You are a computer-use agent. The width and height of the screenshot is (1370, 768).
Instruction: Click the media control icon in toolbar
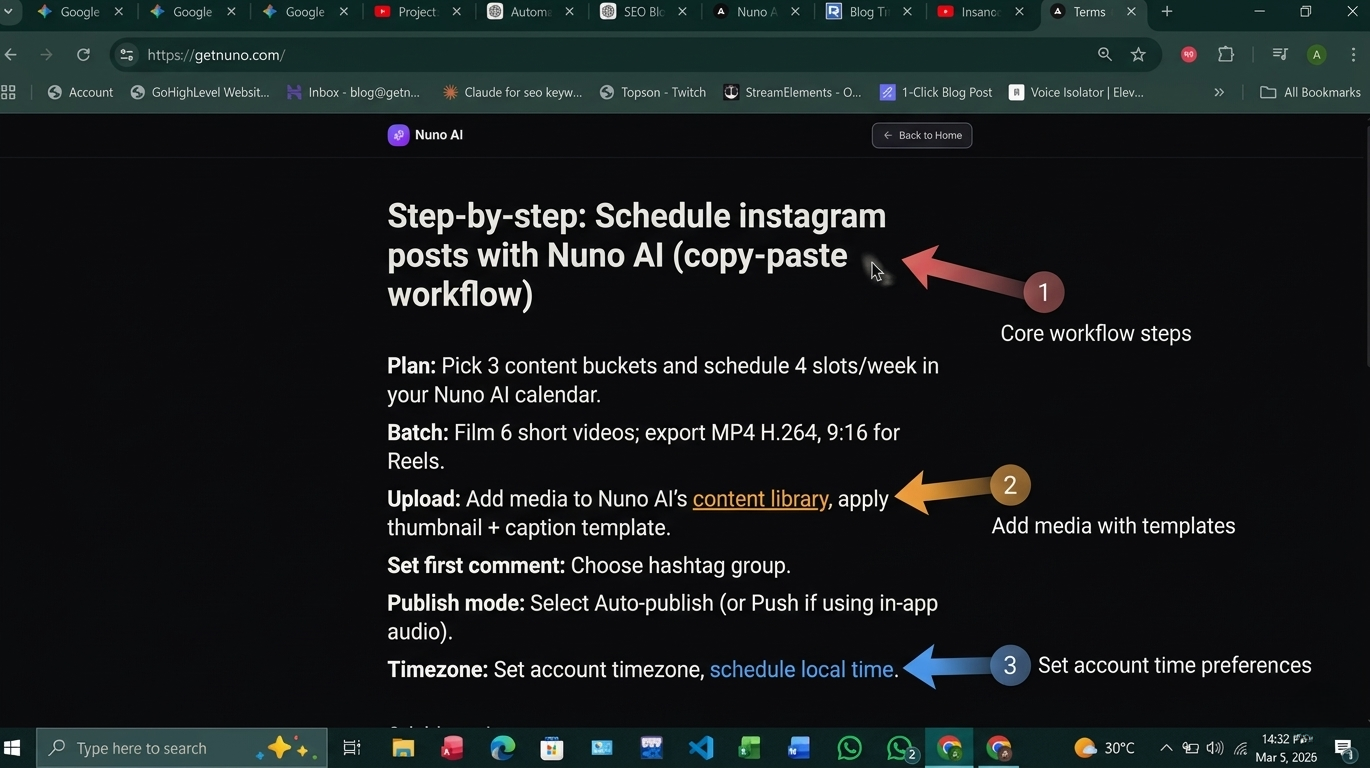1280,55
